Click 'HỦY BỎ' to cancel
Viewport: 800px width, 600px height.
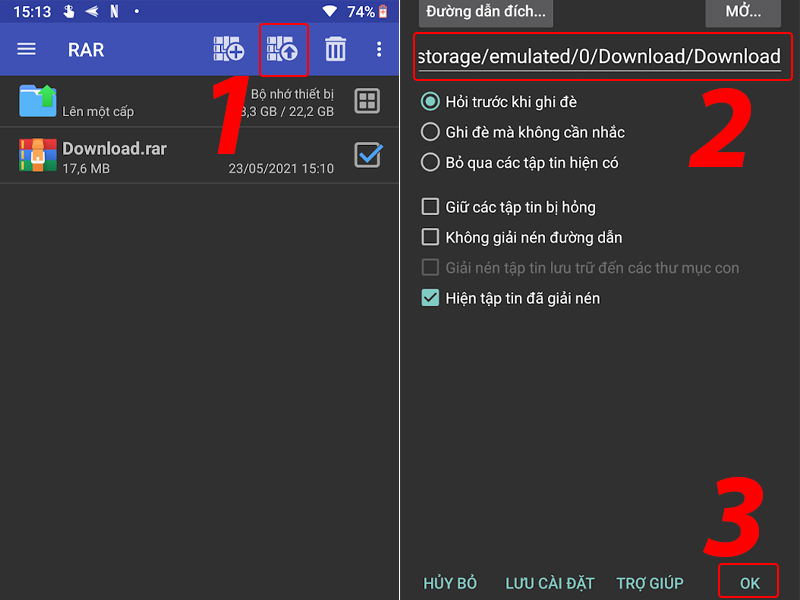(450, 583)
